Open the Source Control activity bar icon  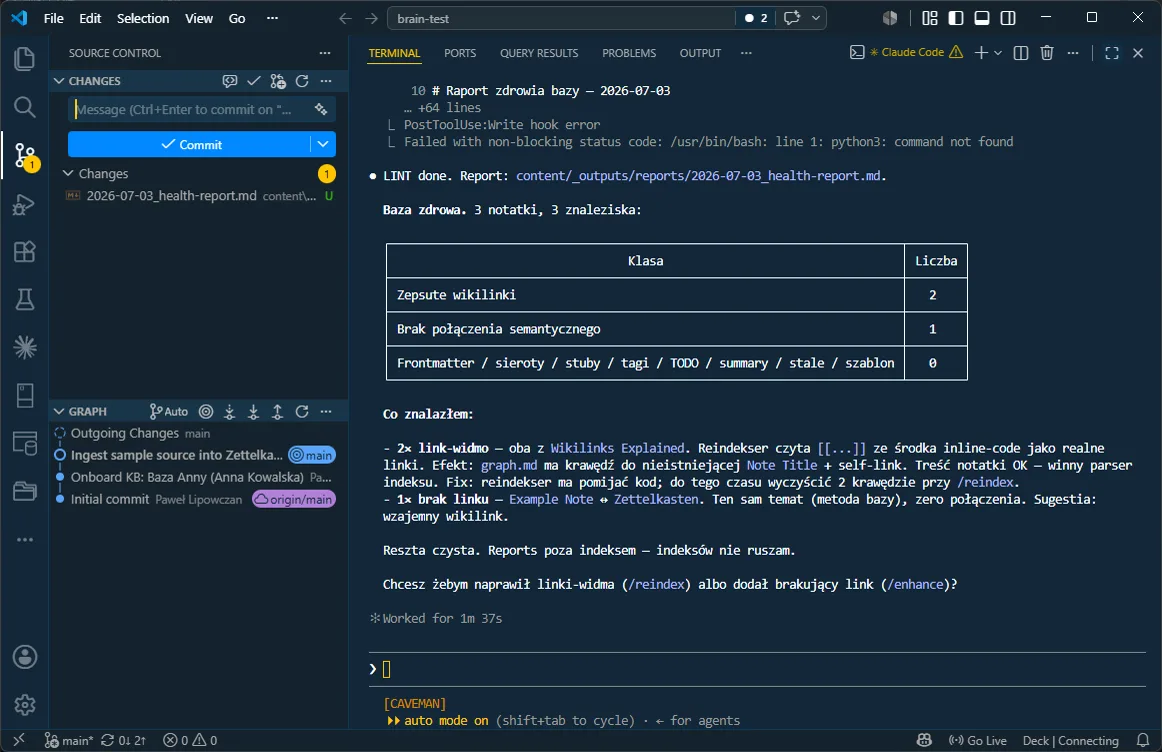point(24,156)
